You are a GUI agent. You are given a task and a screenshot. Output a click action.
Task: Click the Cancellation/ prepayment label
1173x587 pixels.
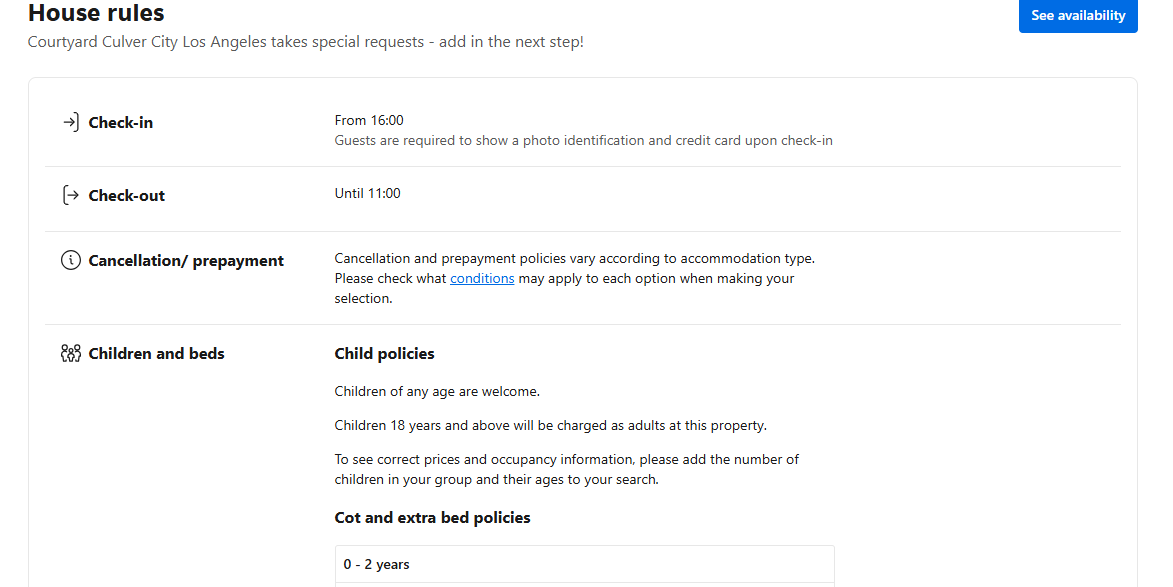click(x=186, y=261)
